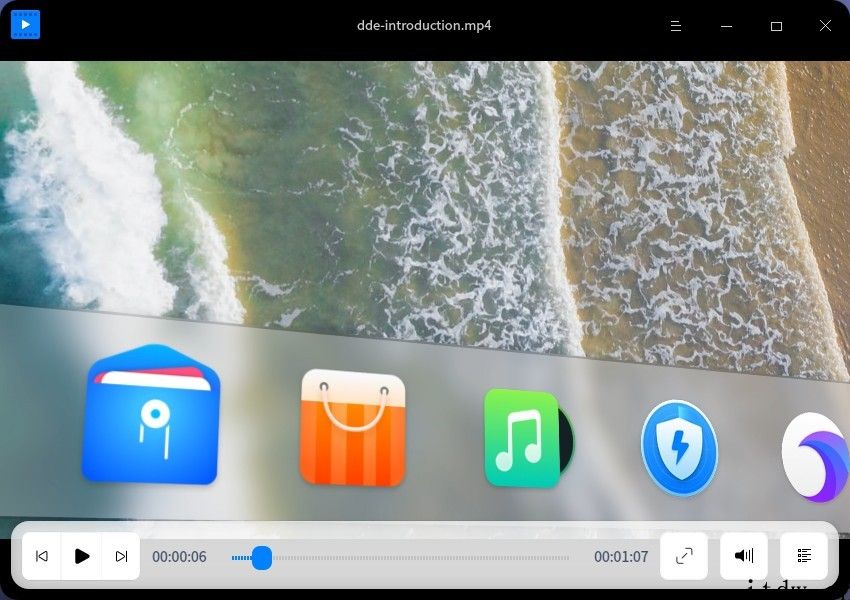Click the orange shopping bag app store icon
The height and width of the screenshot is (600, 850).
pos(353,428)
